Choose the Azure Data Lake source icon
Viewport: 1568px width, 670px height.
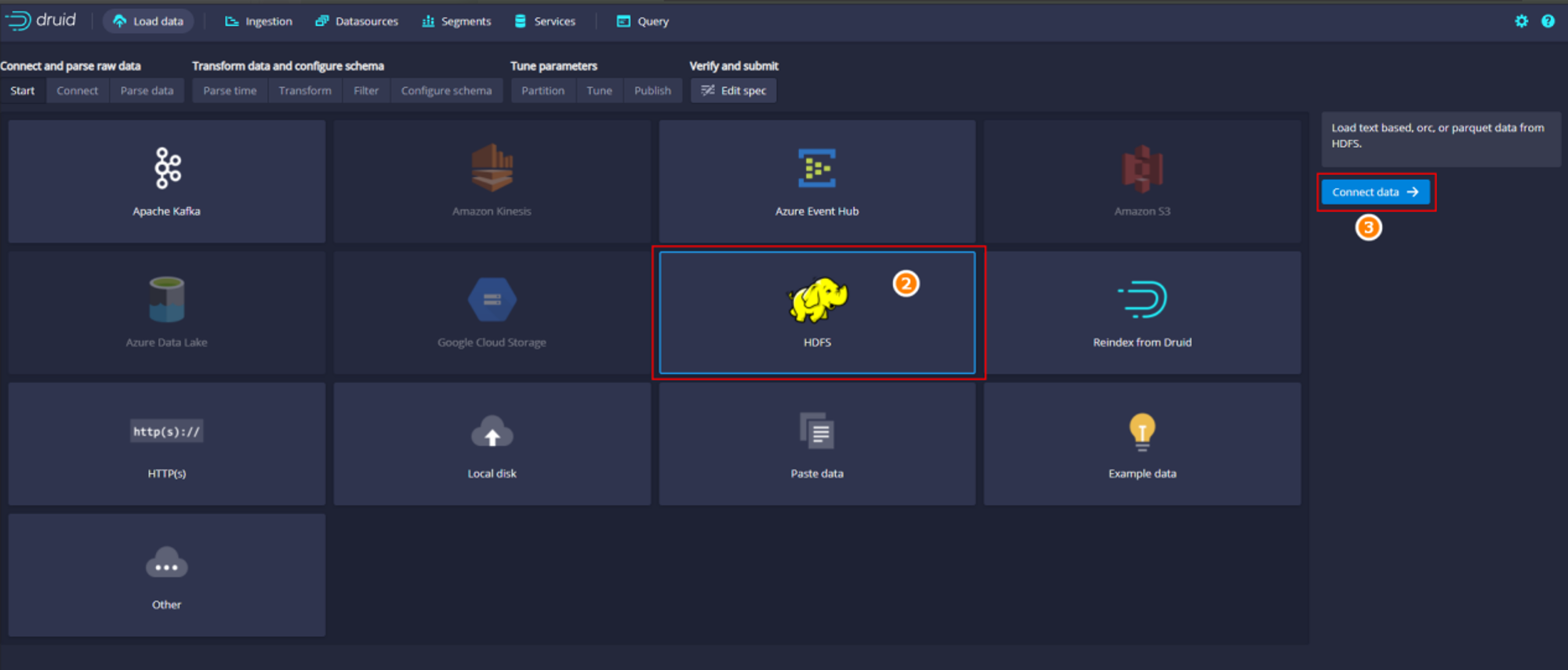coord(167,299)
